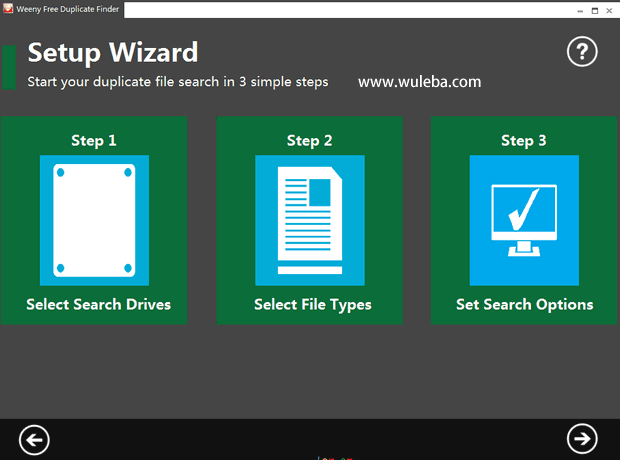Screen dimensions: 620x460
Task: Select the Step 2 heading
Action: tap(309, 140)
